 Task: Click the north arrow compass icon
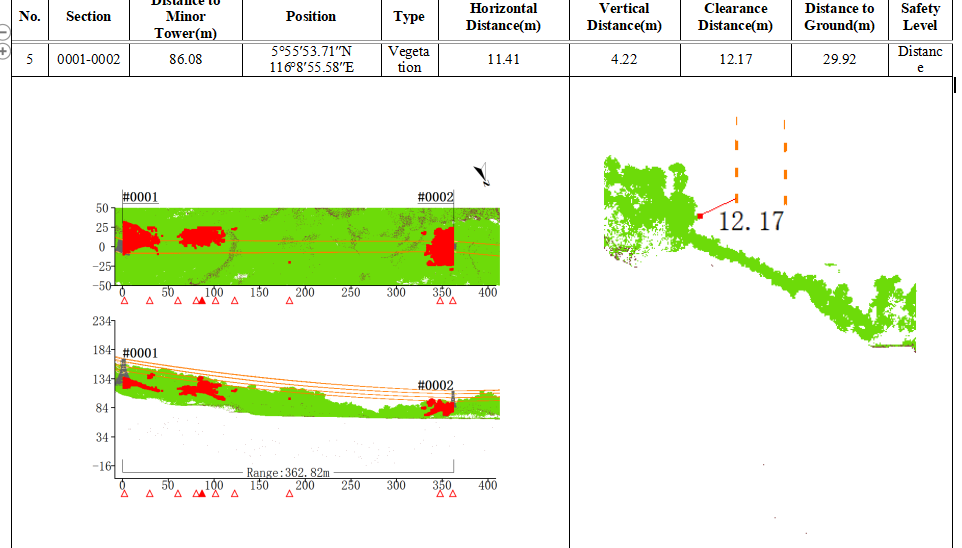click(482, 174)
